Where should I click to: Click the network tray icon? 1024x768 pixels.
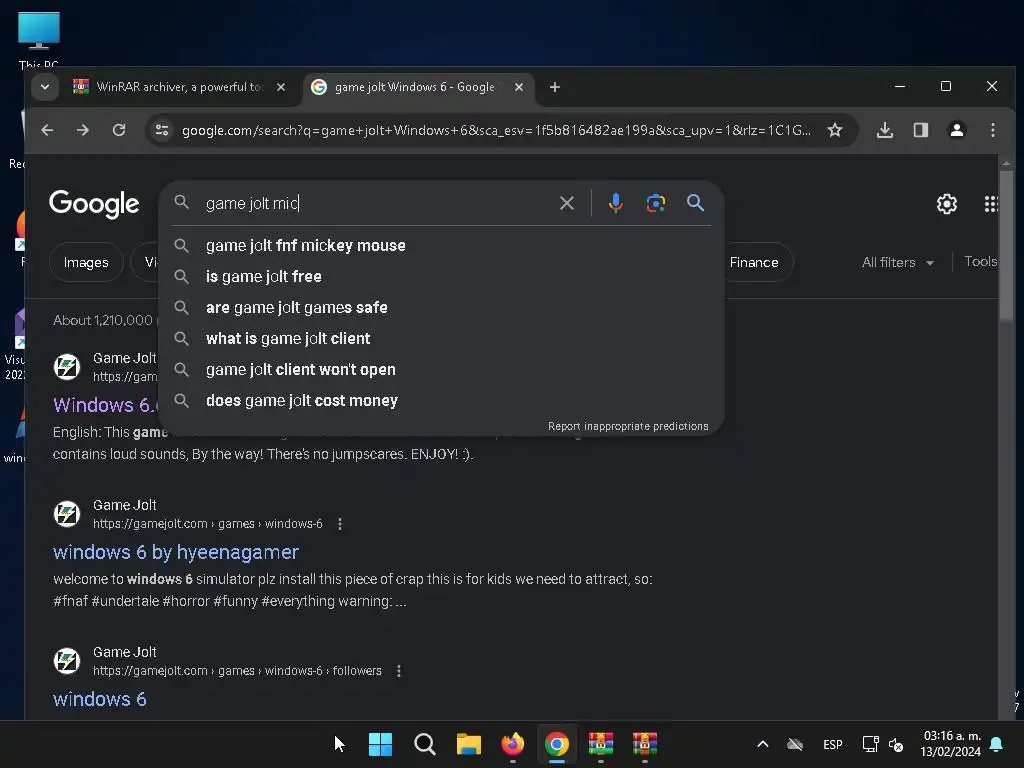870,744
